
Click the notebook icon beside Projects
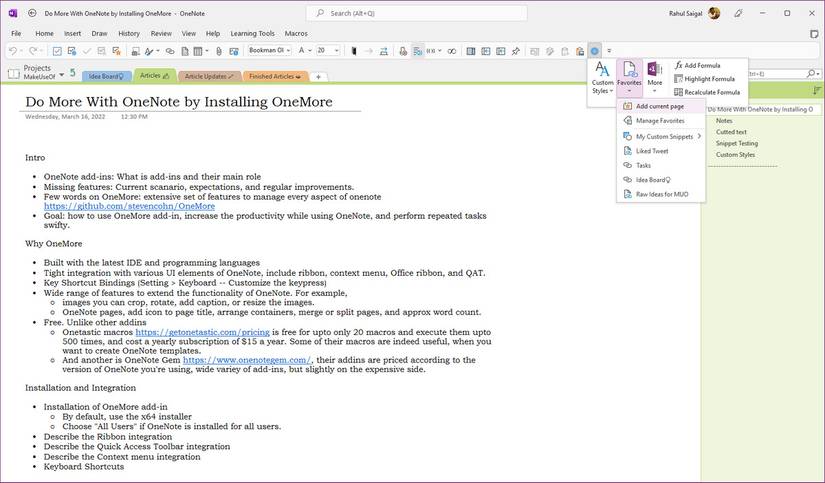click(x=14, y=73)
